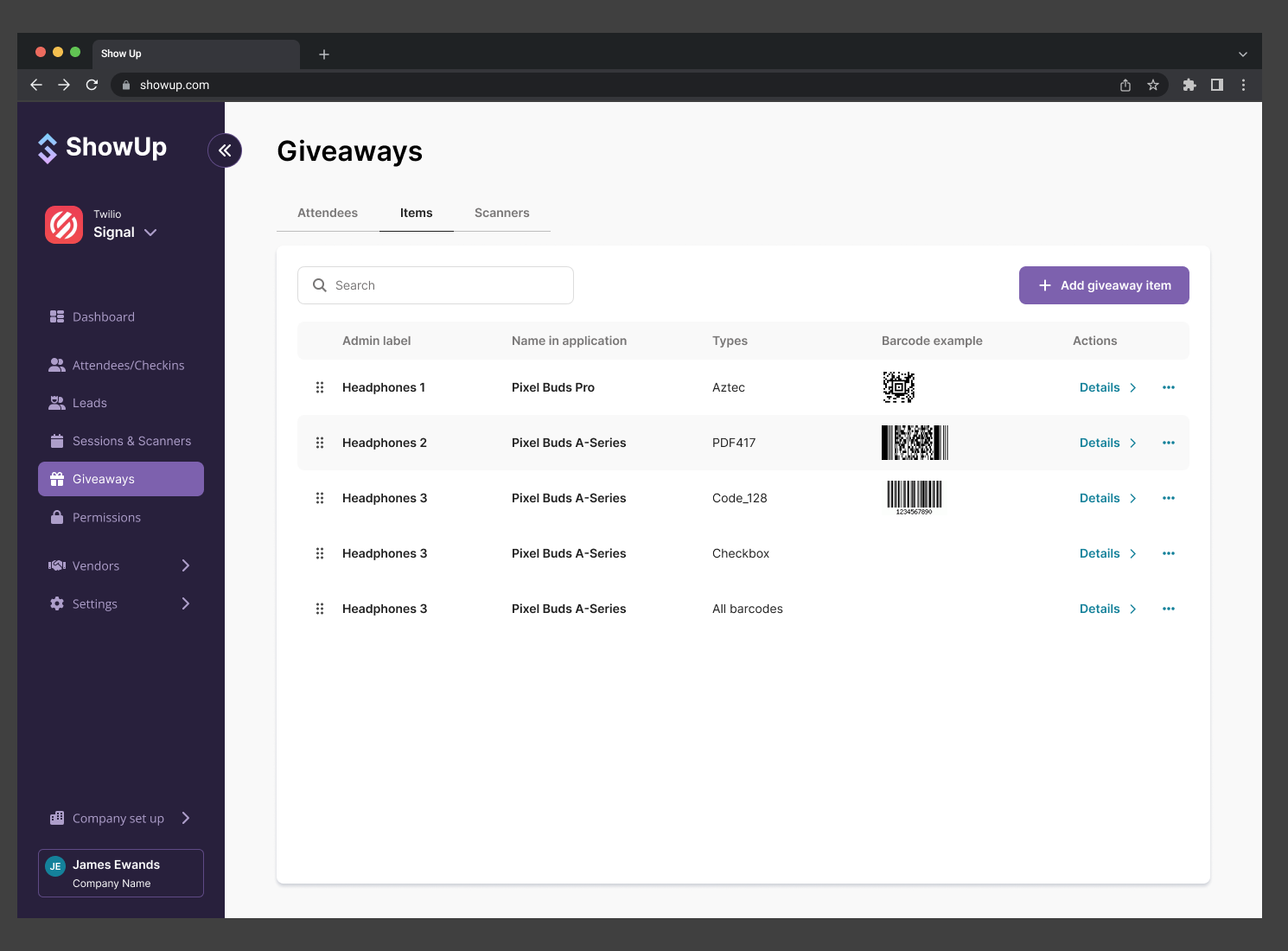Expand Company set up menu
The height and width of the screenshot is (951, 1288).
[x=186, y=818]
